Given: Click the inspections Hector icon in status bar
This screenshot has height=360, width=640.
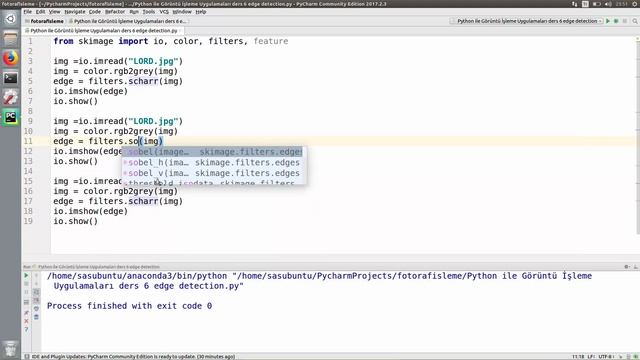Looking at the screenshot, I should tap(629, 356).
